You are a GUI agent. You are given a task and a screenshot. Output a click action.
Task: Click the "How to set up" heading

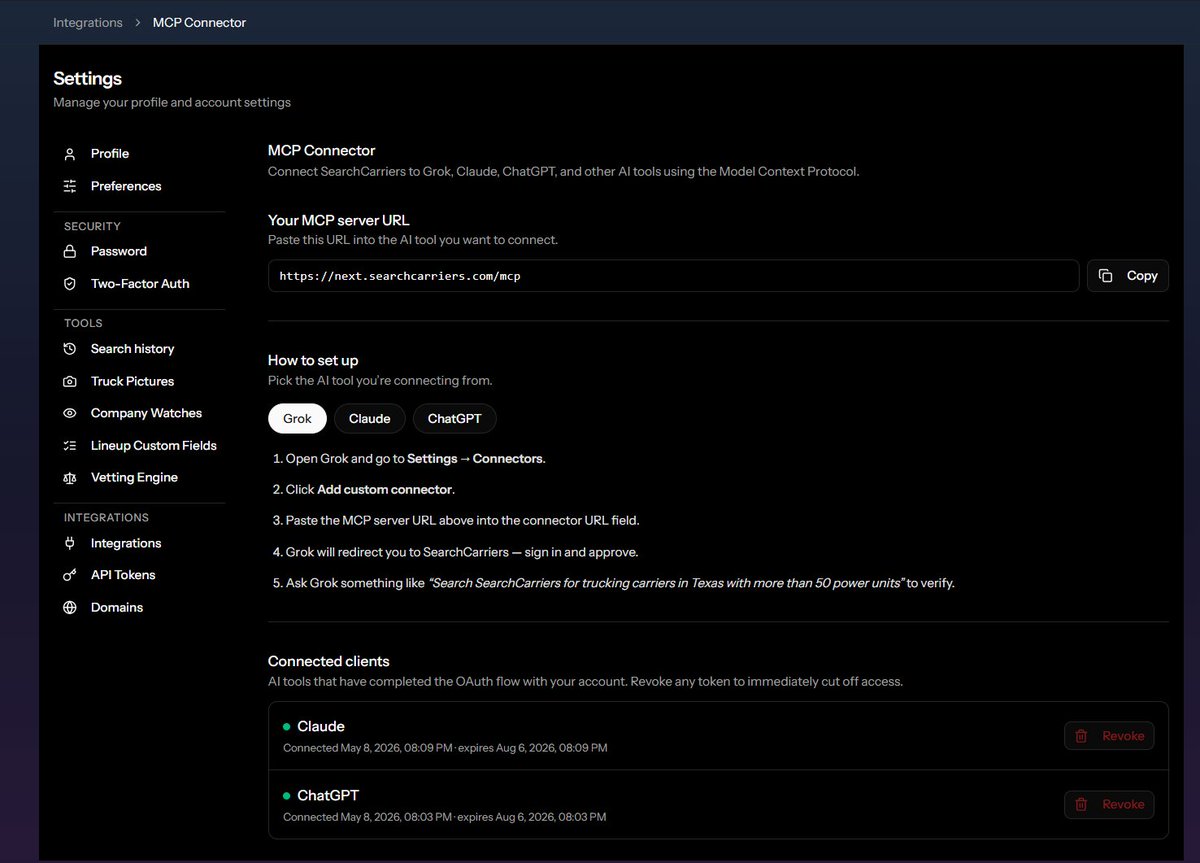pyautogui.click(x=313, y=360)
